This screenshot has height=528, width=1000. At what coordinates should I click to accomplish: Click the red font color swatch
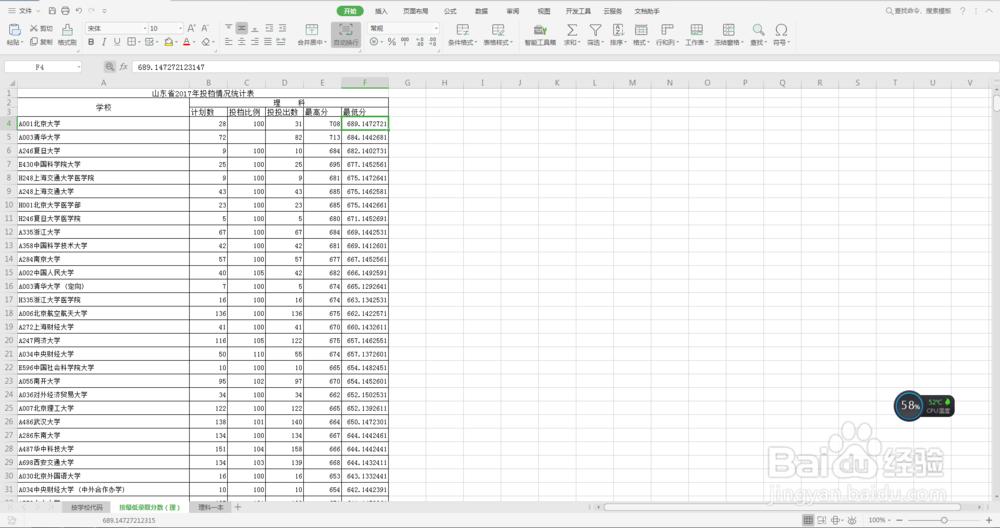186,42
